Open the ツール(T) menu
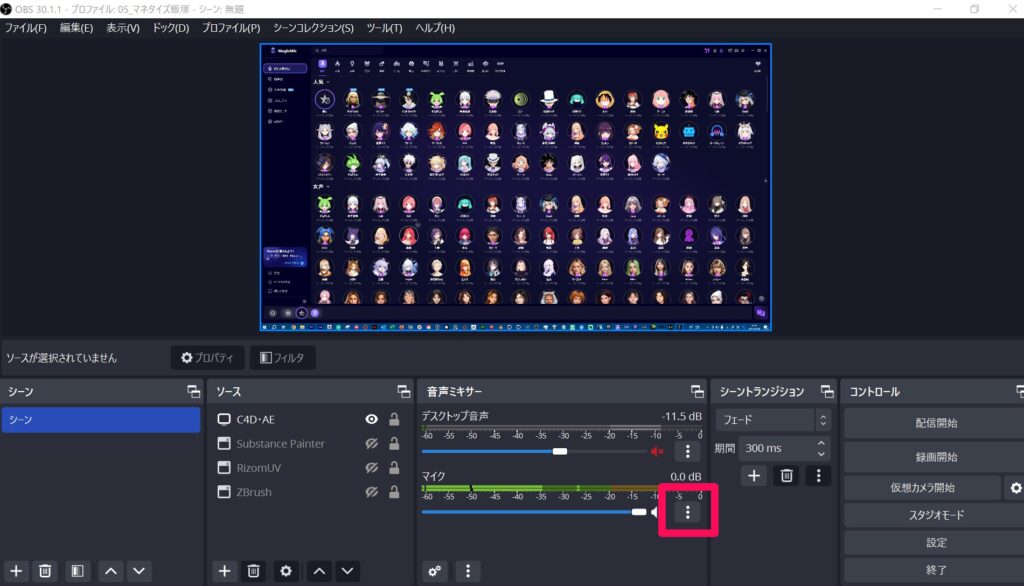 [x=384, y=28]
